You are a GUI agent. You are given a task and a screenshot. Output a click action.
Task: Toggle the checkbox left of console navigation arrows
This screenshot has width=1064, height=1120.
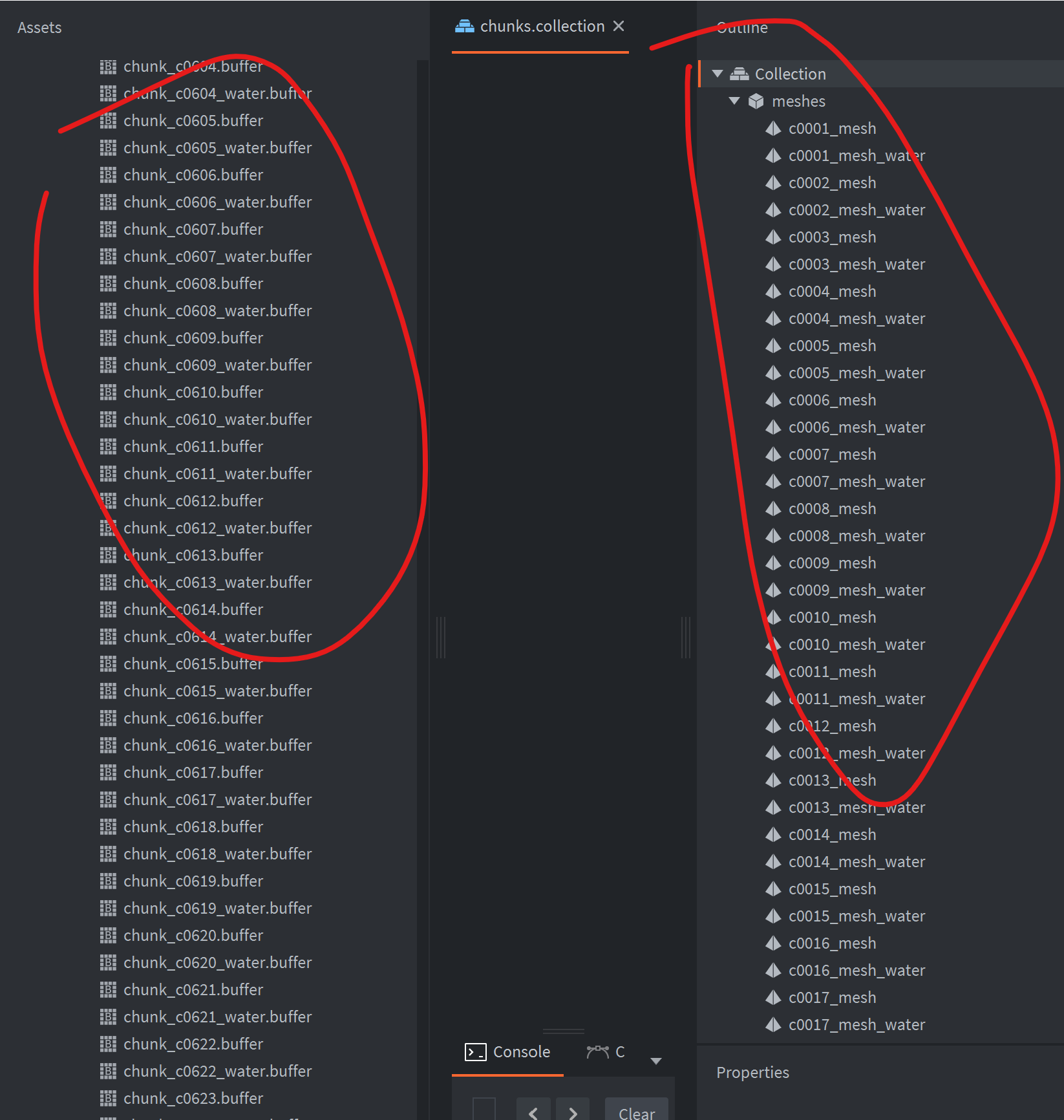click(484, 1109)
